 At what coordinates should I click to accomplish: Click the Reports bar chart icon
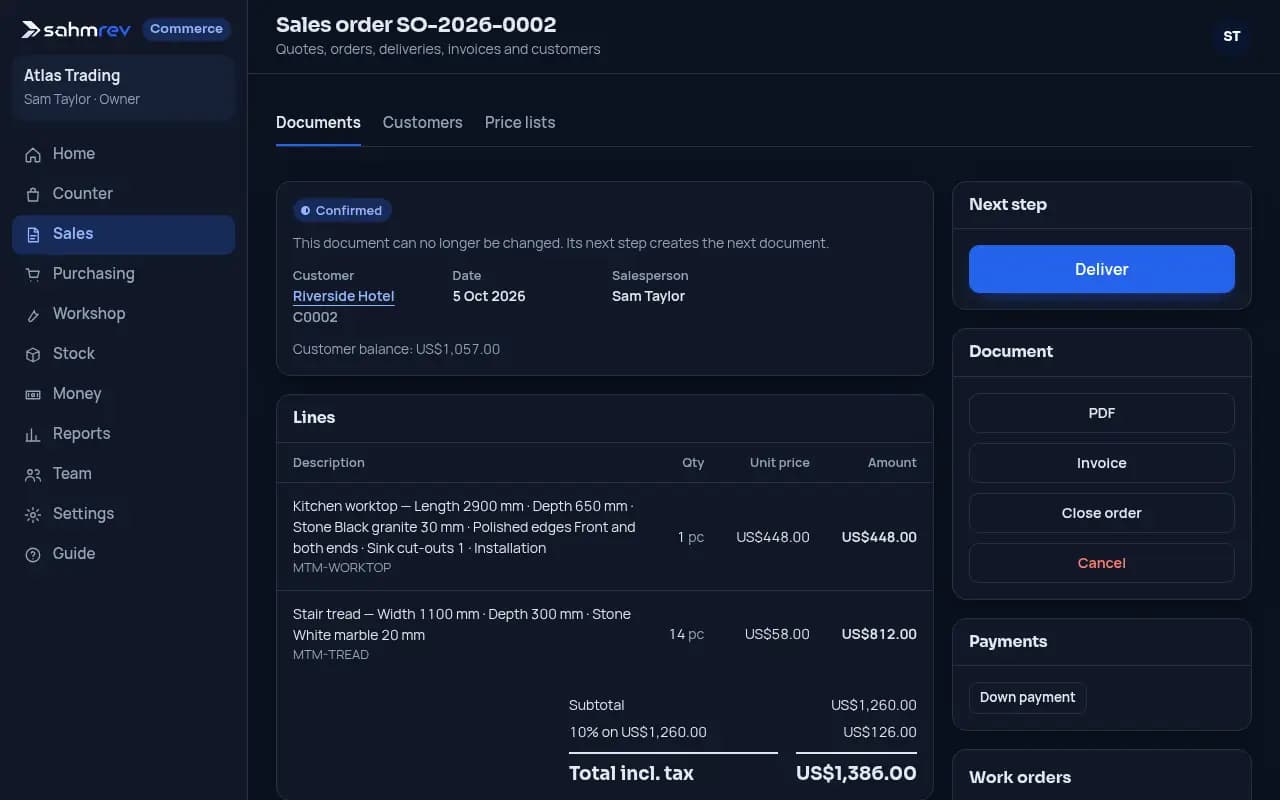(x=33, y=434)
